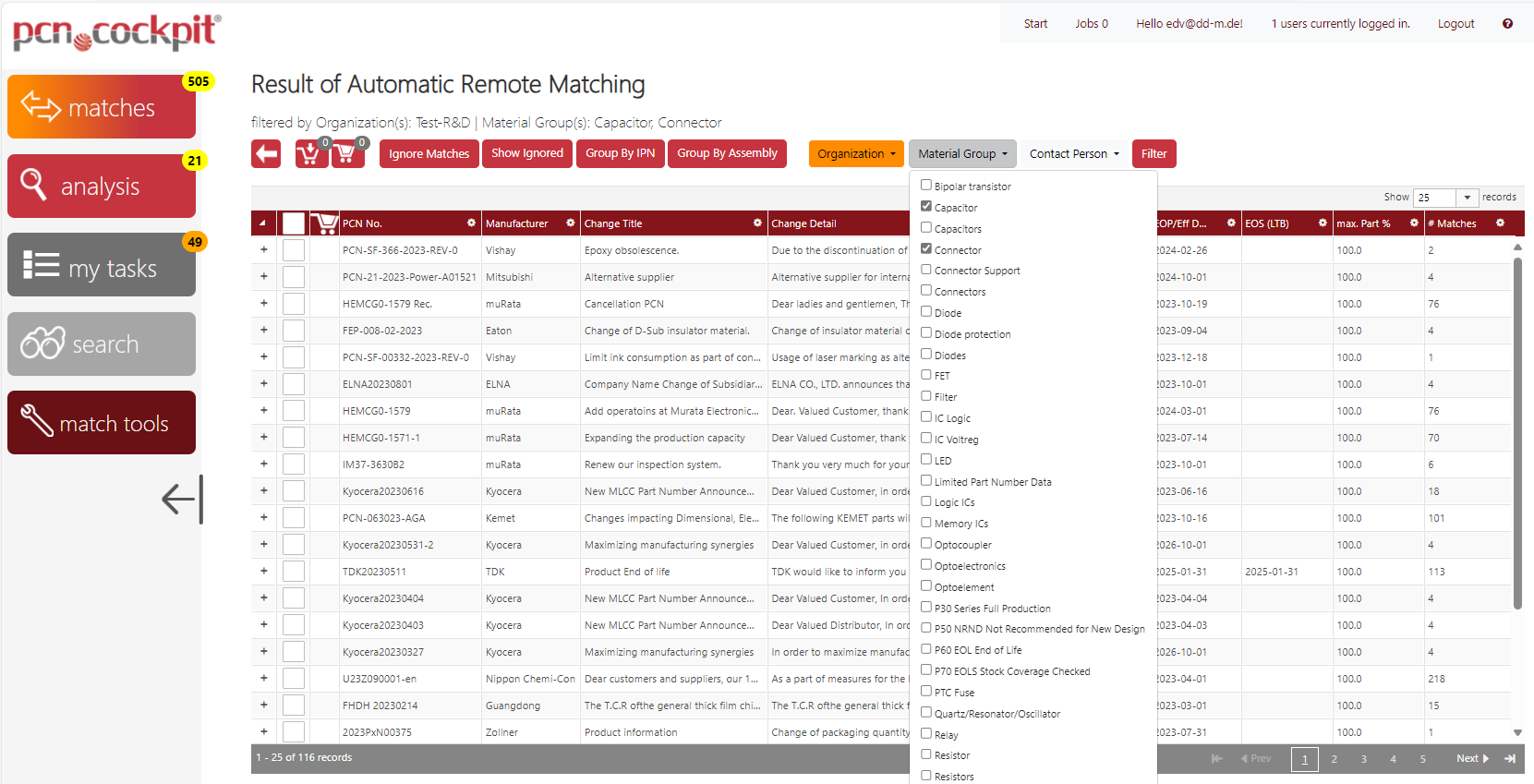Open the shopping cart icon in toolbar
The height and width of the screenshot is (784, 1534).
(x=348, y=153)
